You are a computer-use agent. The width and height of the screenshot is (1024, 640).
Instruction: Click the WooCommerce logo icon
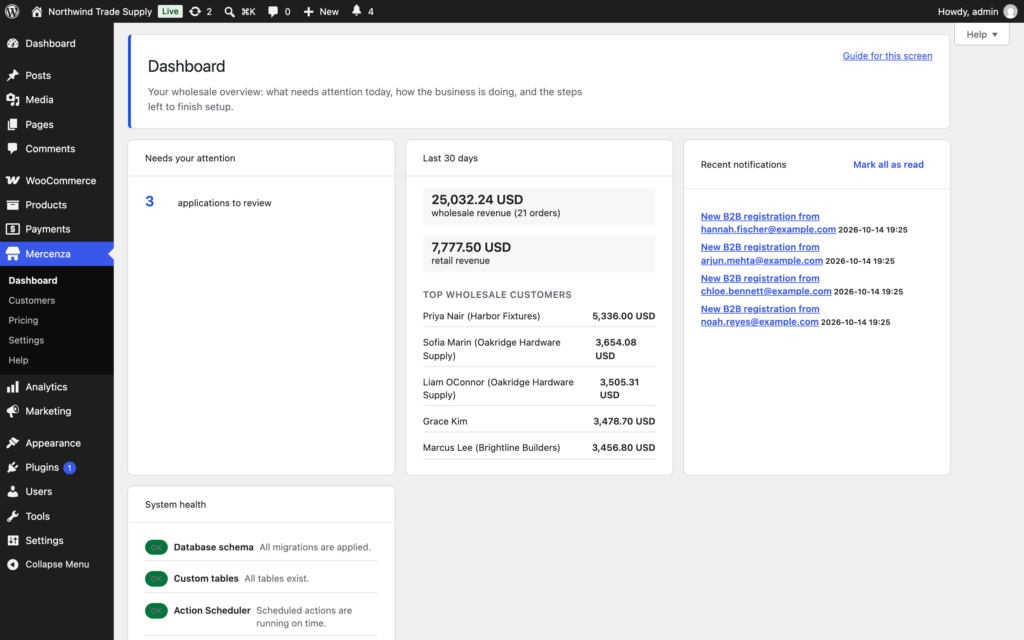coord(12,180)
